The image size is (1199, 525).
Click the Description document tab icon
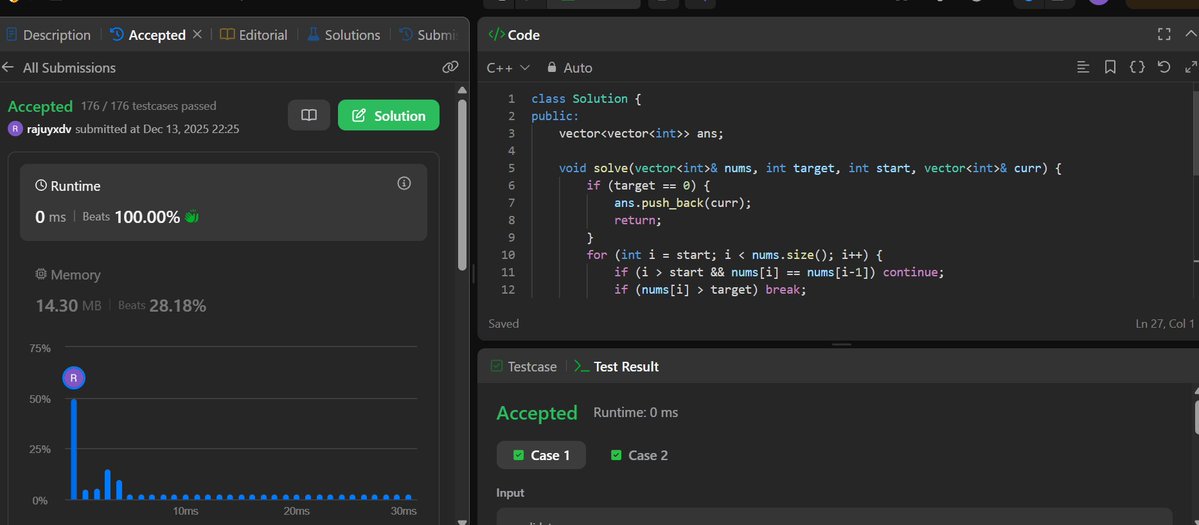tap(11, 34)
